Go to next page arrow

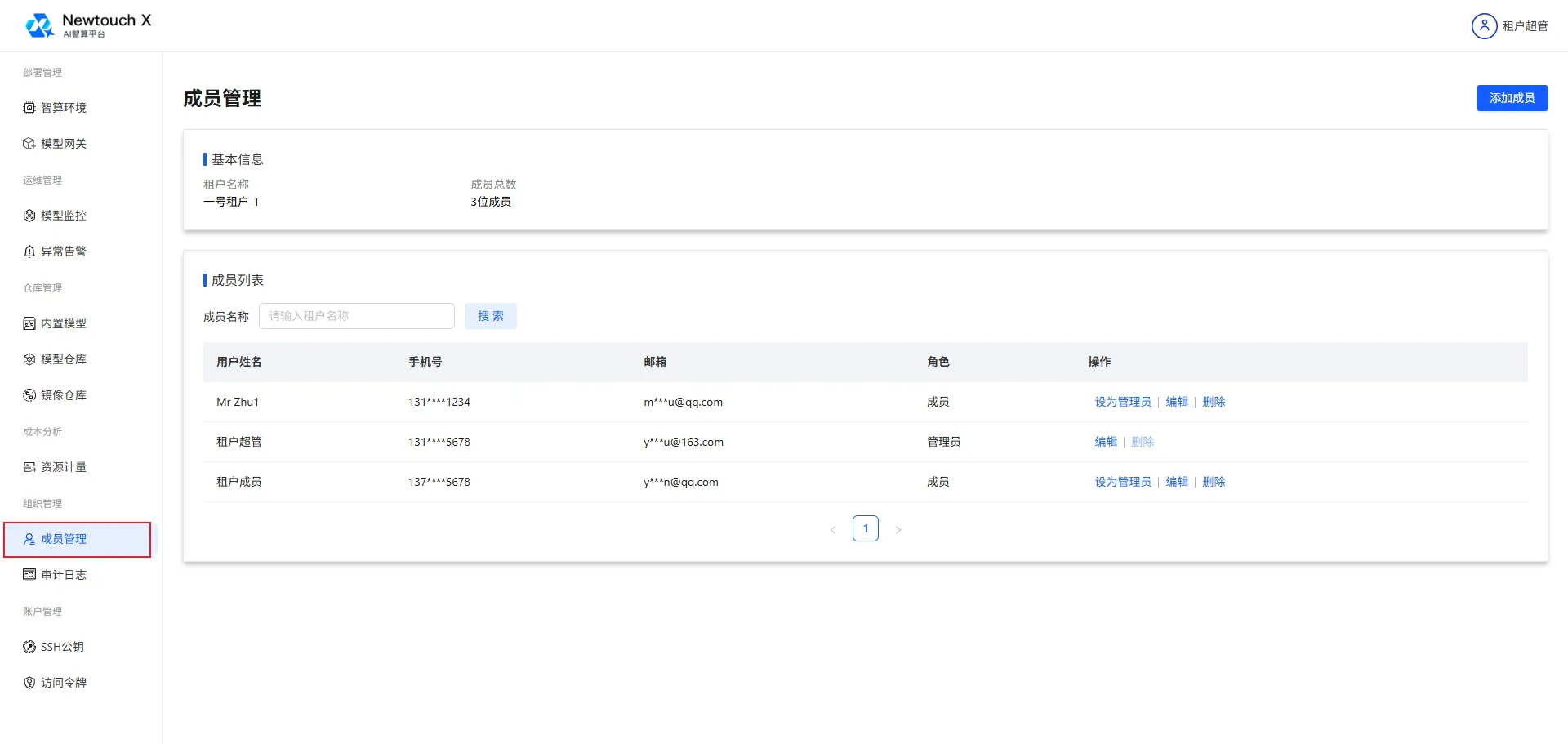pyautogui.click(x=898, y=529)
